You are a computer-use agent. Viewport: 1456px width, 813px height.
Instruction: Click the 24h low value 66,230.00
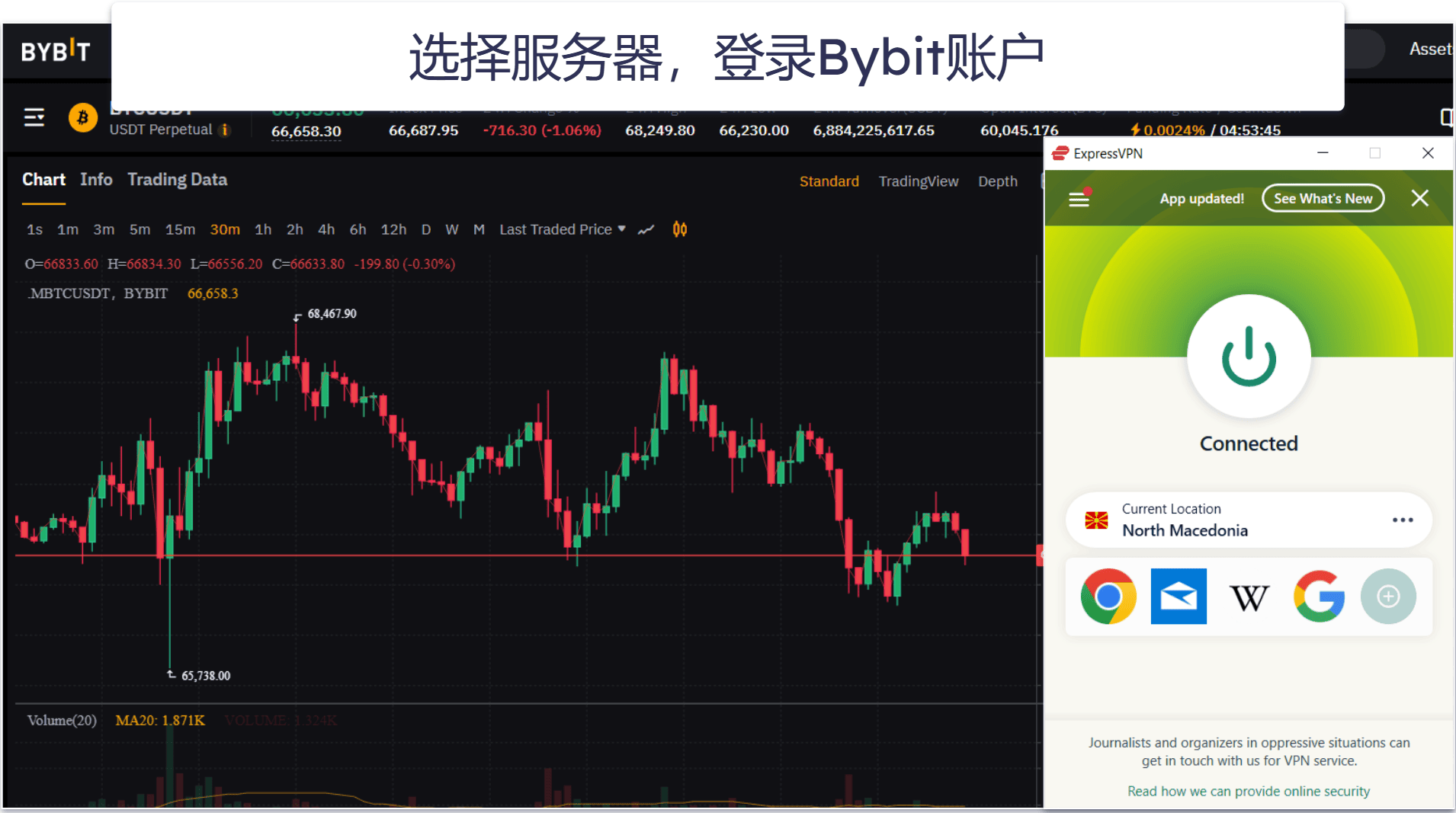753,130
